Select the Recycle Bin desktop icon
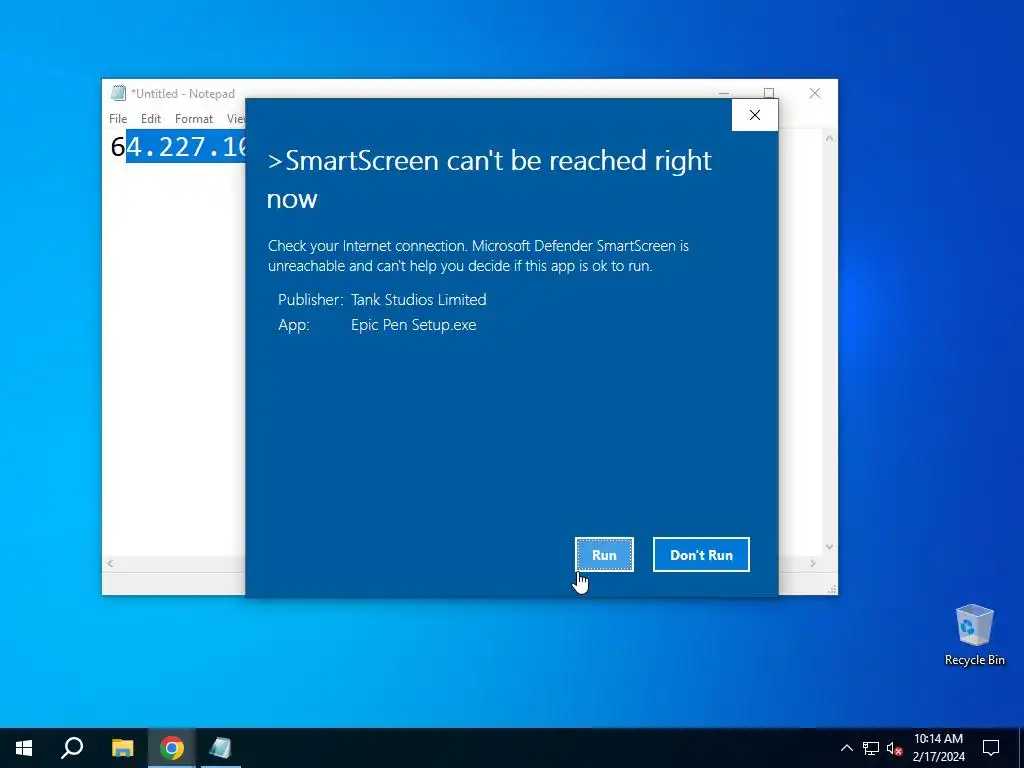Screen dimensions: 1024x768 [x=974, y=635]
